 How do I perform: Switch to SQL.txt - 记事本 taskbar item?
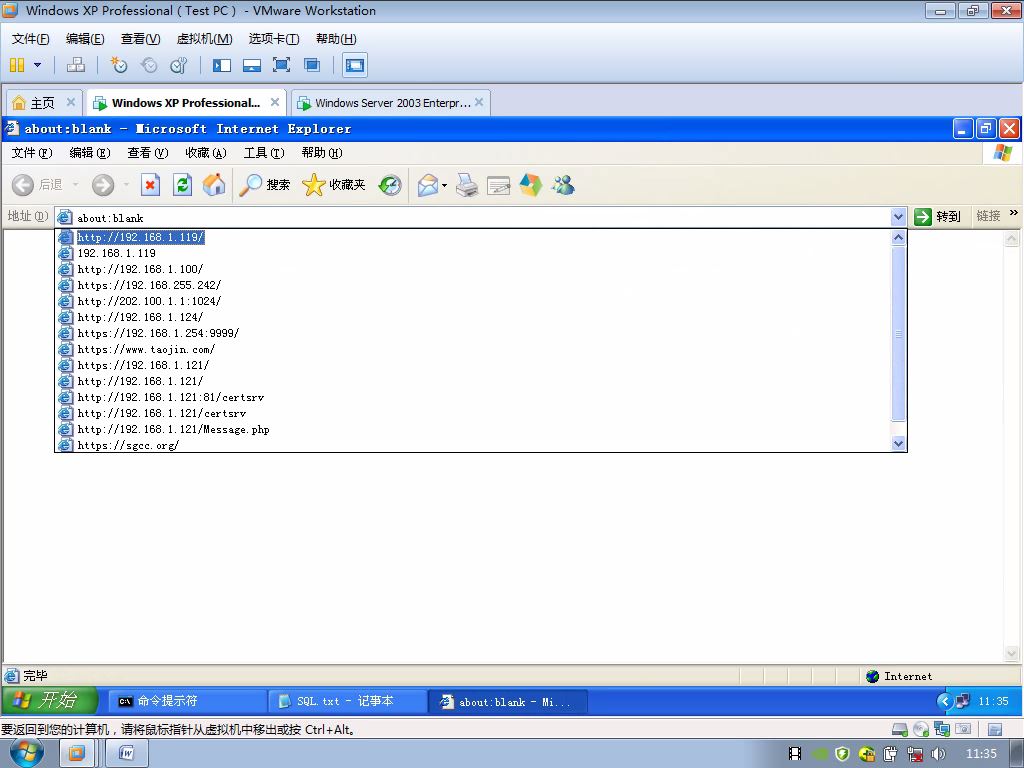[347, 701]
